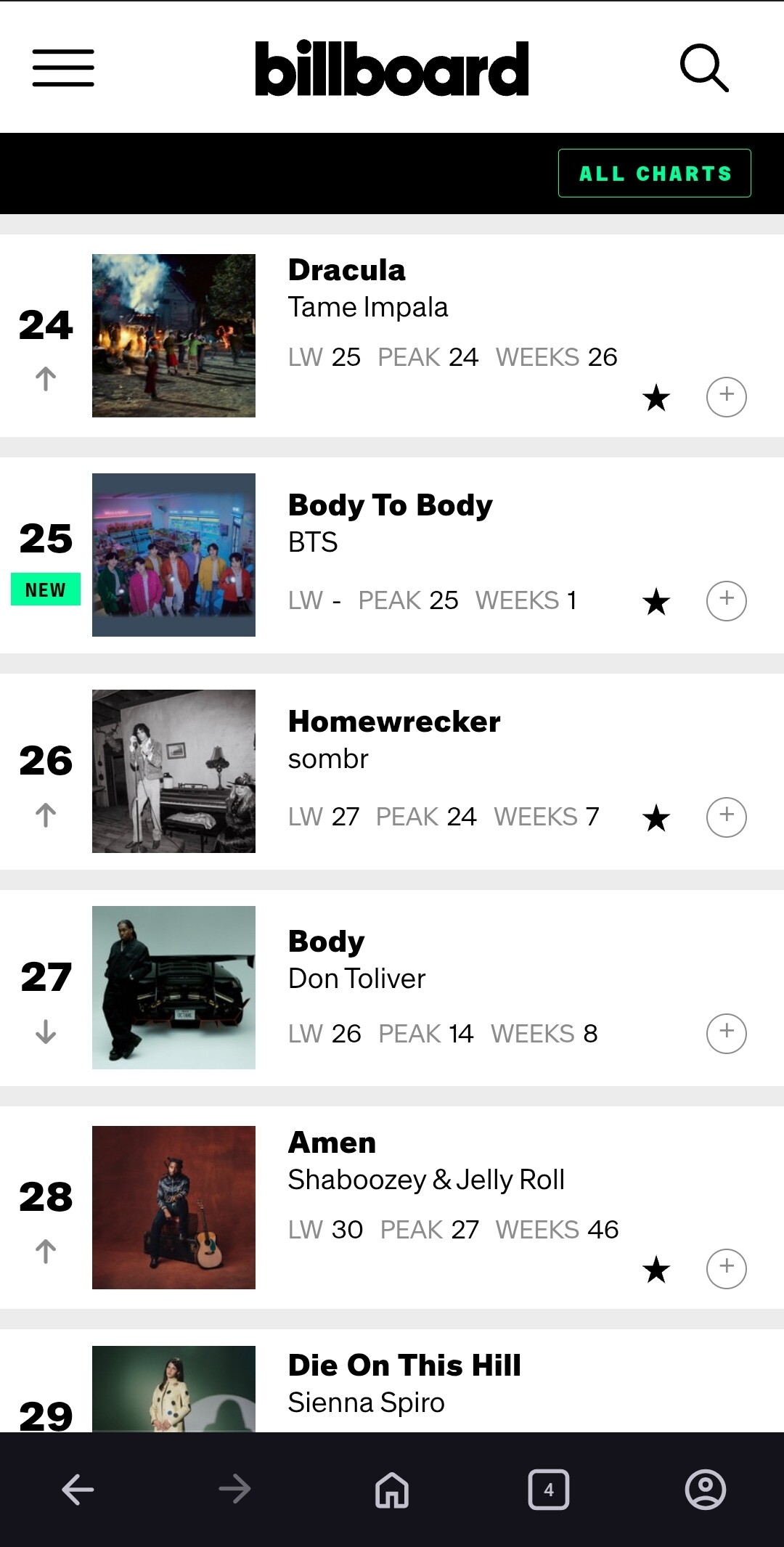784x1547 pixels.
Task: Expand Amen entry with plus icon
Action: pyautogui.click(x=726, y=1269)
